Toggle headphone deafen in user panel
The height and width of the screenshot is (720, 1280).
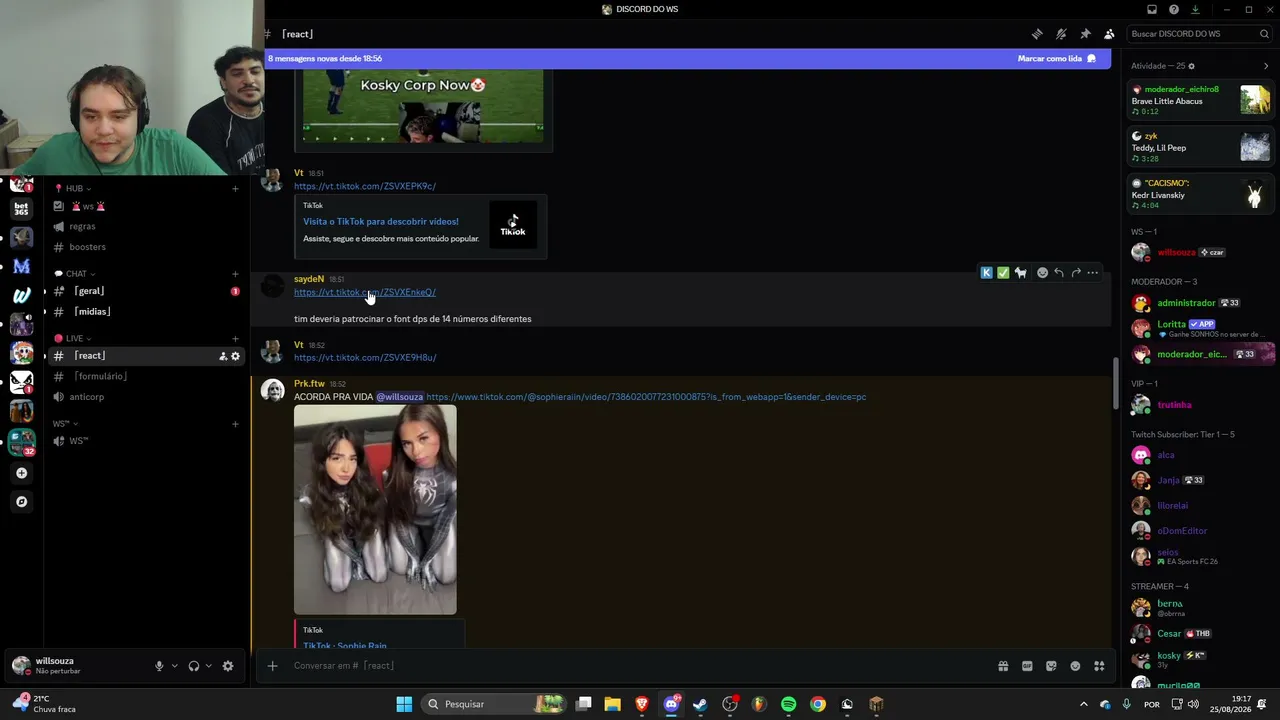[194, 666]
